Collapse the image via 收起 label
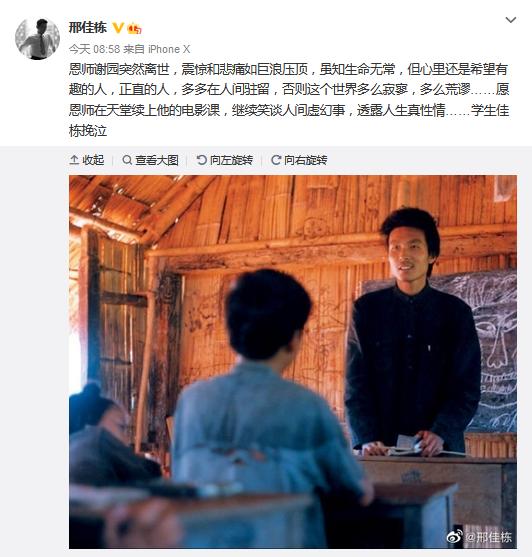Screen dimensions: 532x557 pos(93,160)
